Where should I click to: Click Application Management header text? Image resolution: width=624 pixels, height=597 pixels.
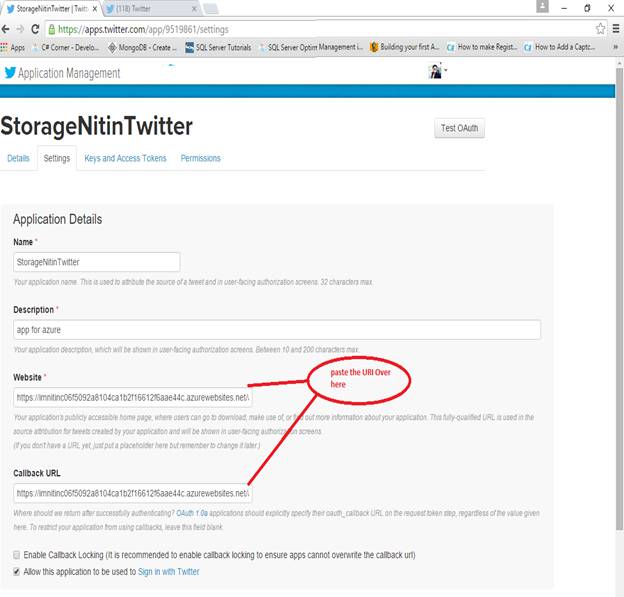coord(69,73)
